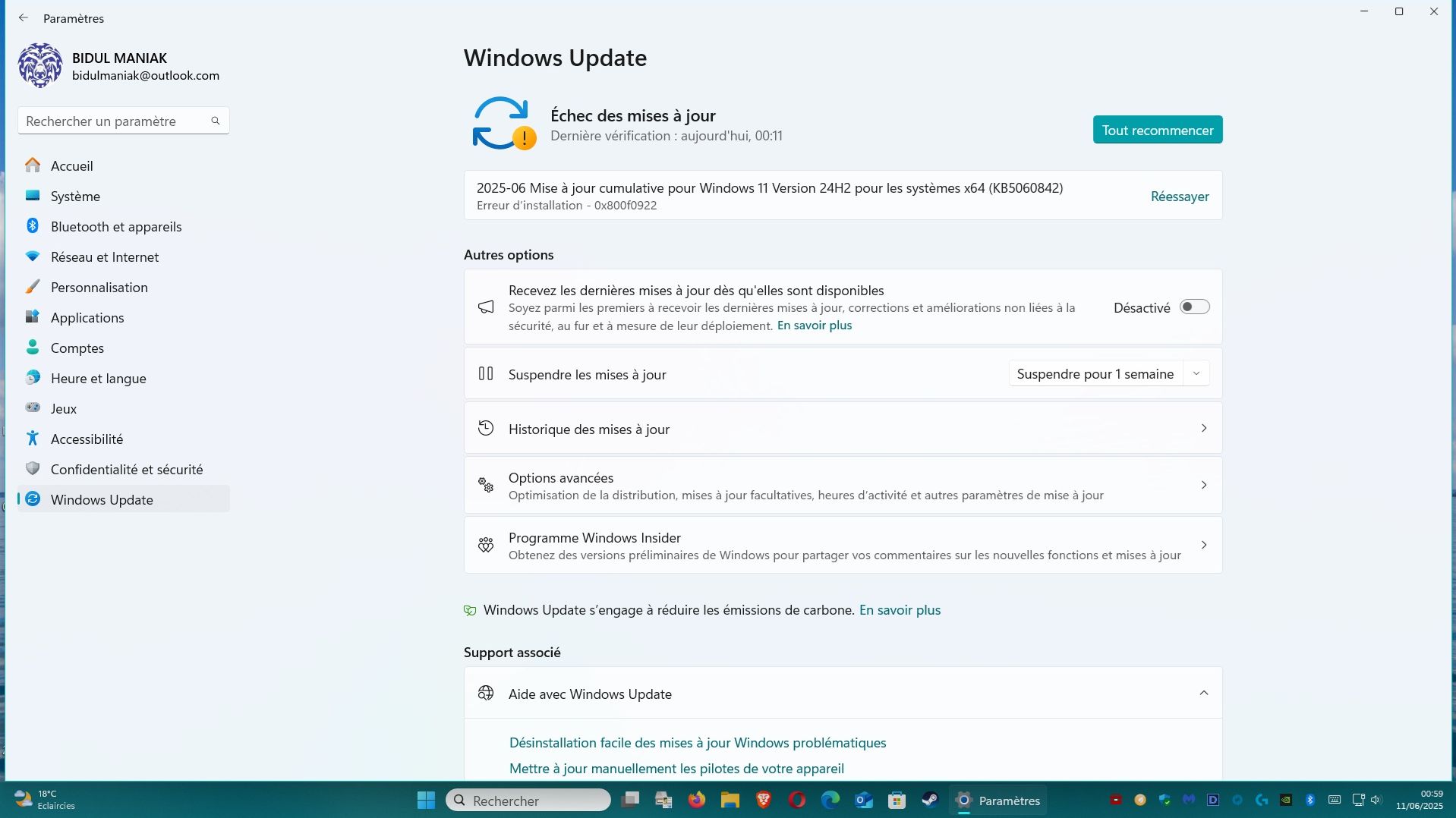
Task: Open Outlook from the taskbar
Action: click(x=864, y=800)
